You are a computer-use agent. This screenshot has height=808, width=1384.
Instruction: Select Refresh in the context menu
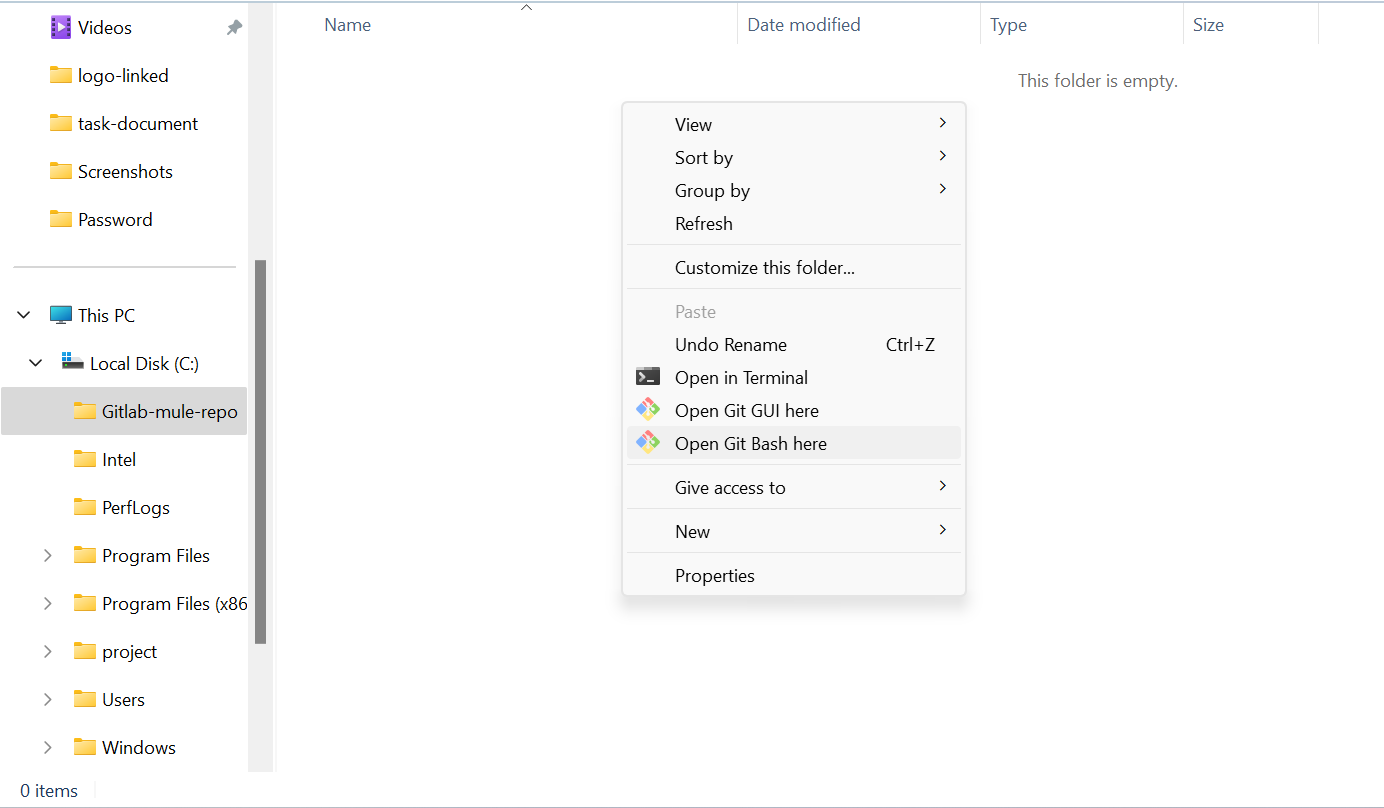click(703, 223)
